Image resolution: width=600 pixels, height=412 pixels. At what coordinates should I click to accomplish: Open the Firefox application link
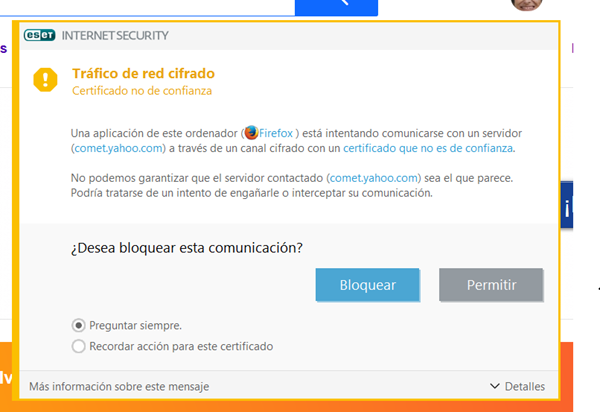(276, 133)
